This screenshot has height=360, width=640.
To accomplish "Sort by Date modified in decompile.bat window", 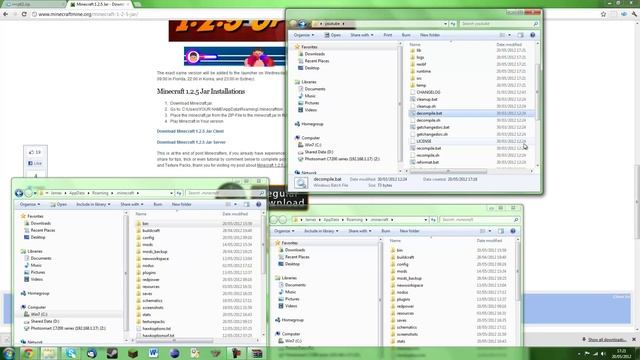I will click(x=509, y=44).
